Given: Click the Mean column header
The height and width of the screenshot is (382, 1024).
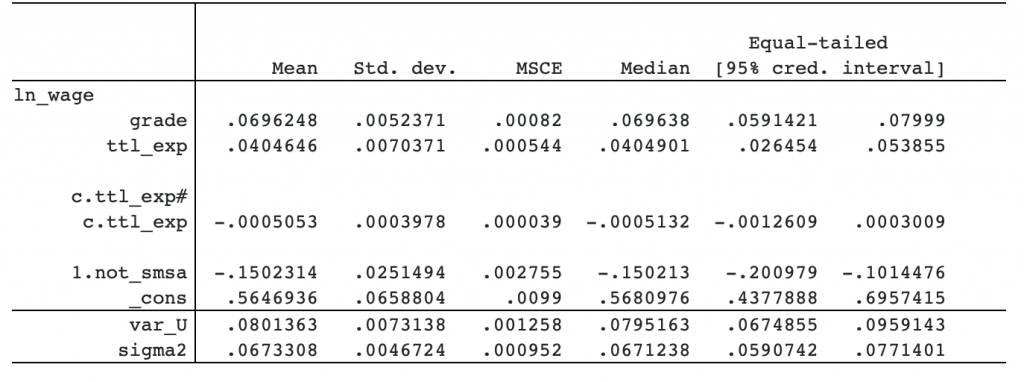Looking at the screenshot, I should tap(295, 68).
